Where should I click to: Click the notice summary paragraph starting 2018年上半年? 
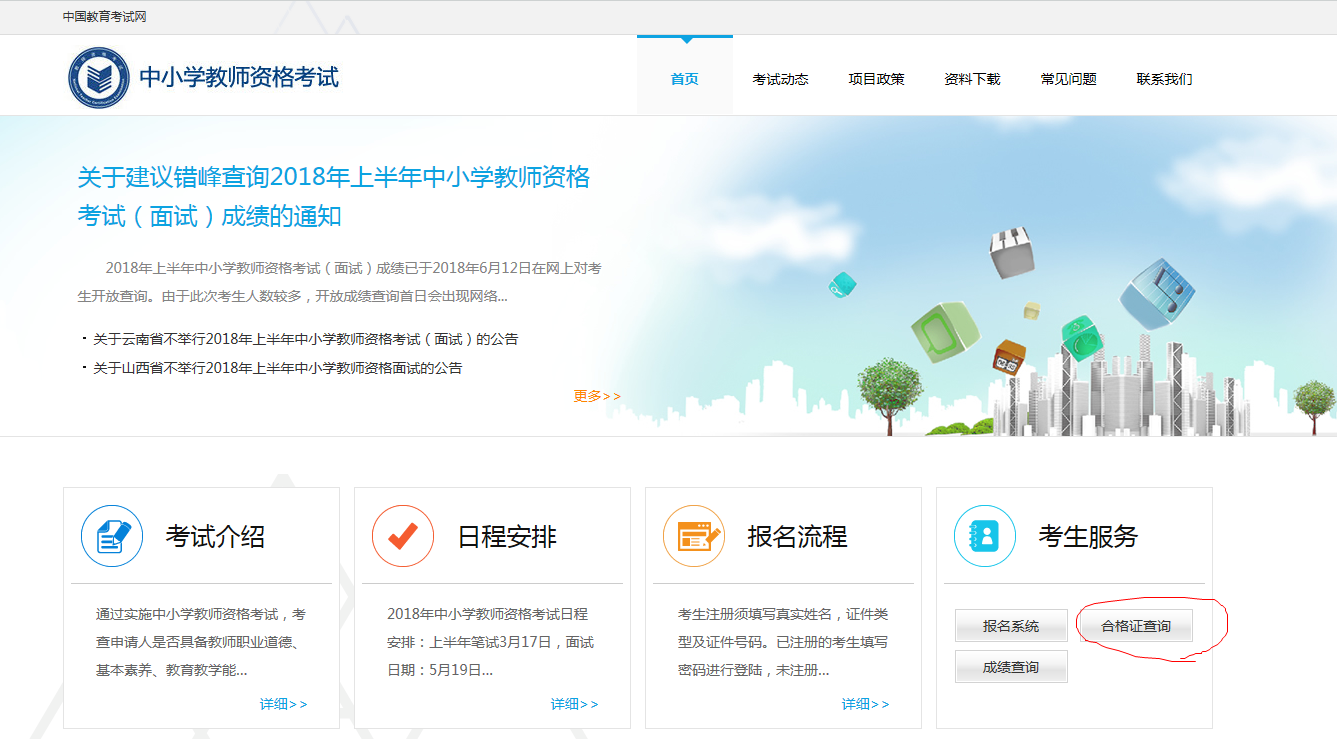339,282
